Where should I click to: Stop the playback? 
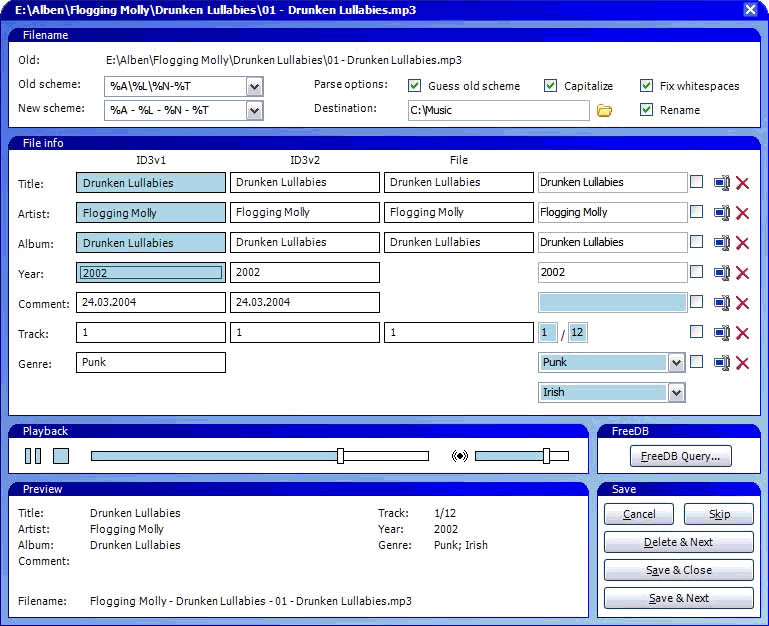point(61,456)
